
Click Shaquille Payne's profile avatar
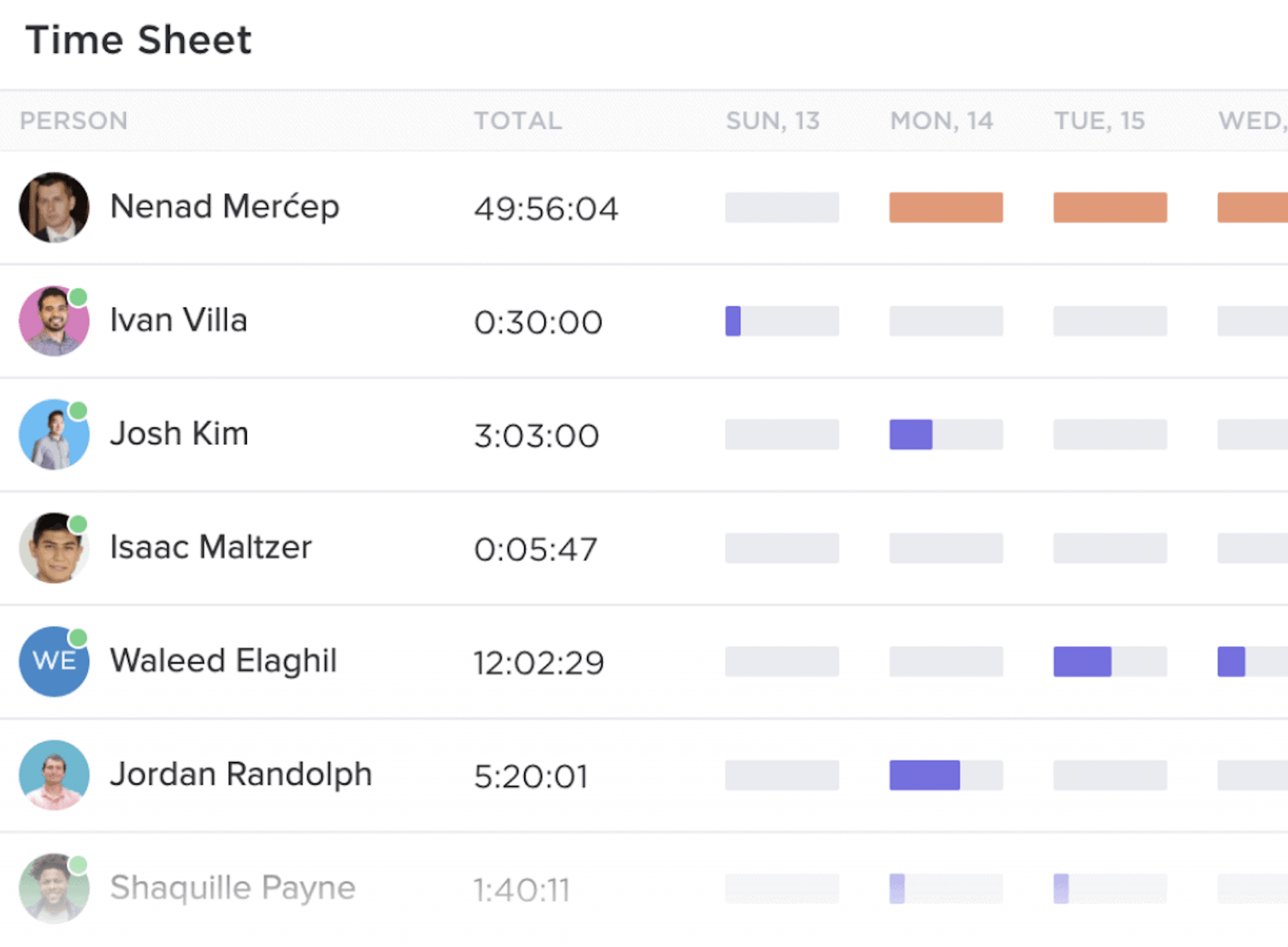pyautogui.click(x=54, y=888)
